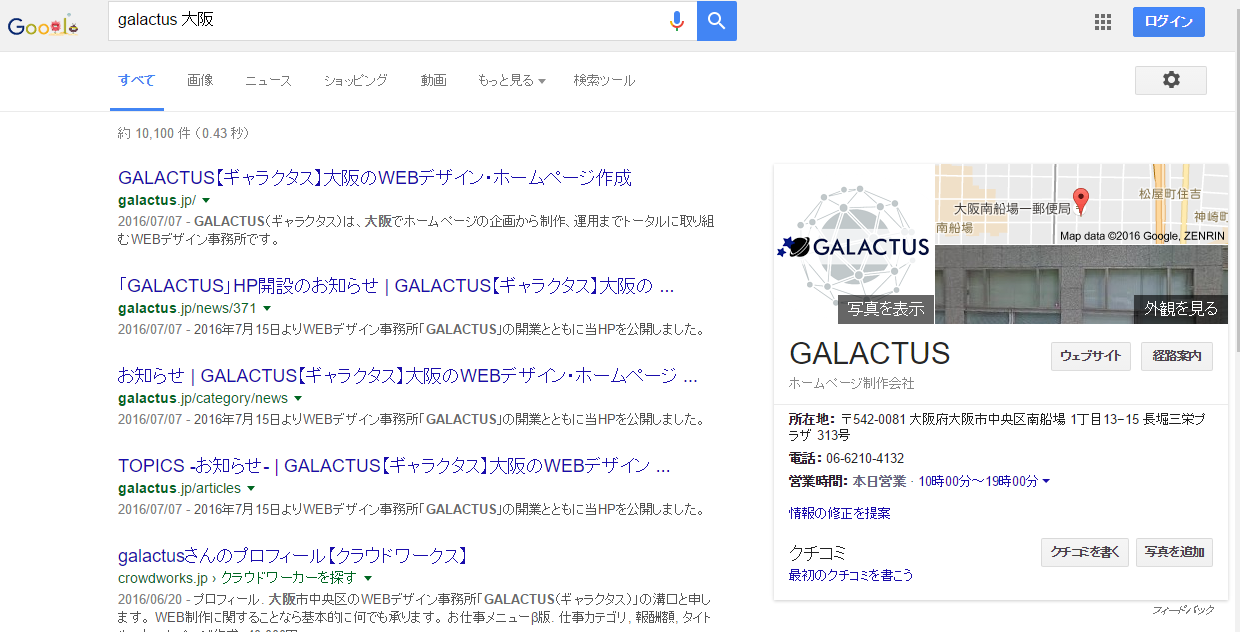
Task: Click 最初のクチコミを書こう link
Action: (x=851, y=575)
